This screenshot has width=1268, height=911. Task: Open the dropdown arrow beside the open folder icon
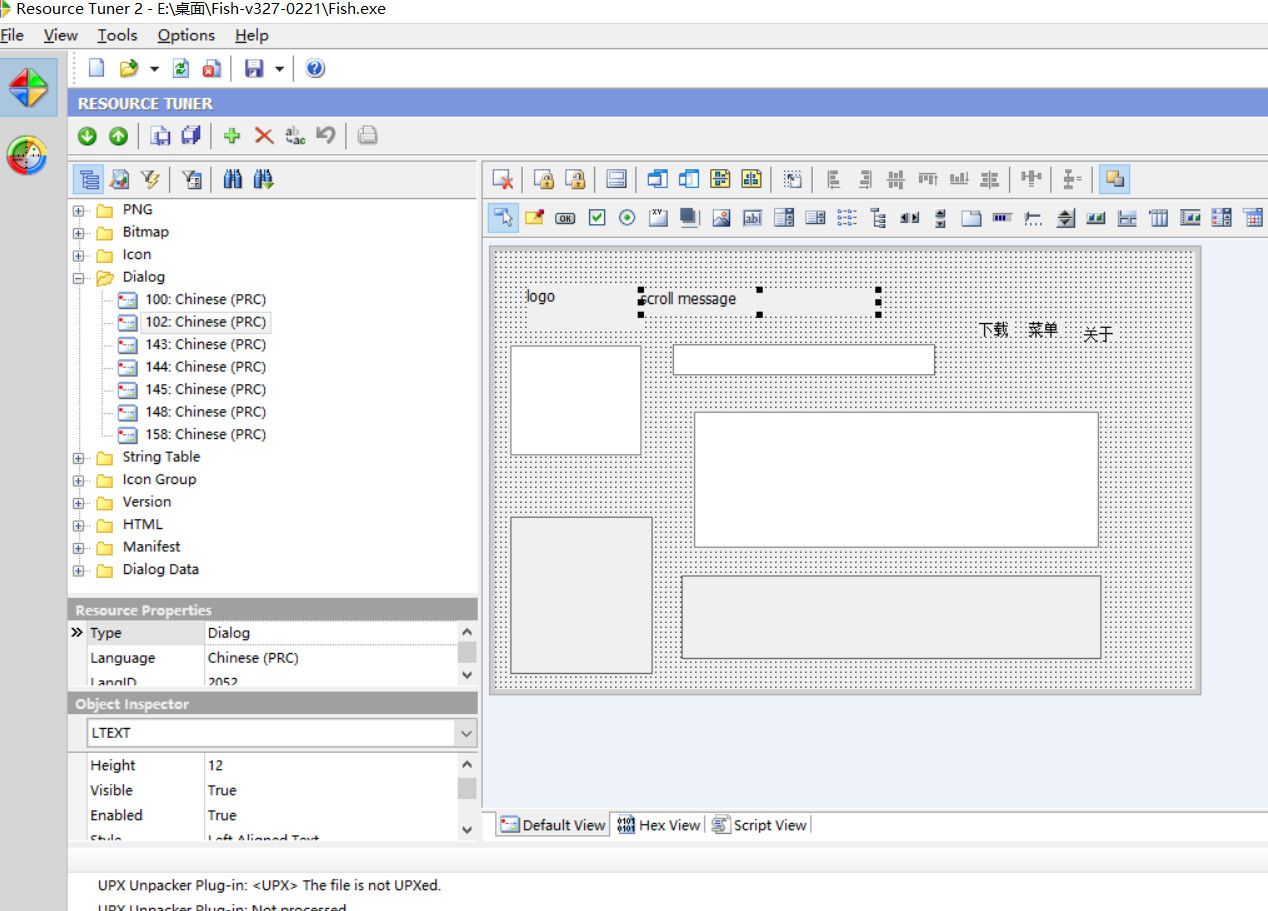(x=154, y=69)
